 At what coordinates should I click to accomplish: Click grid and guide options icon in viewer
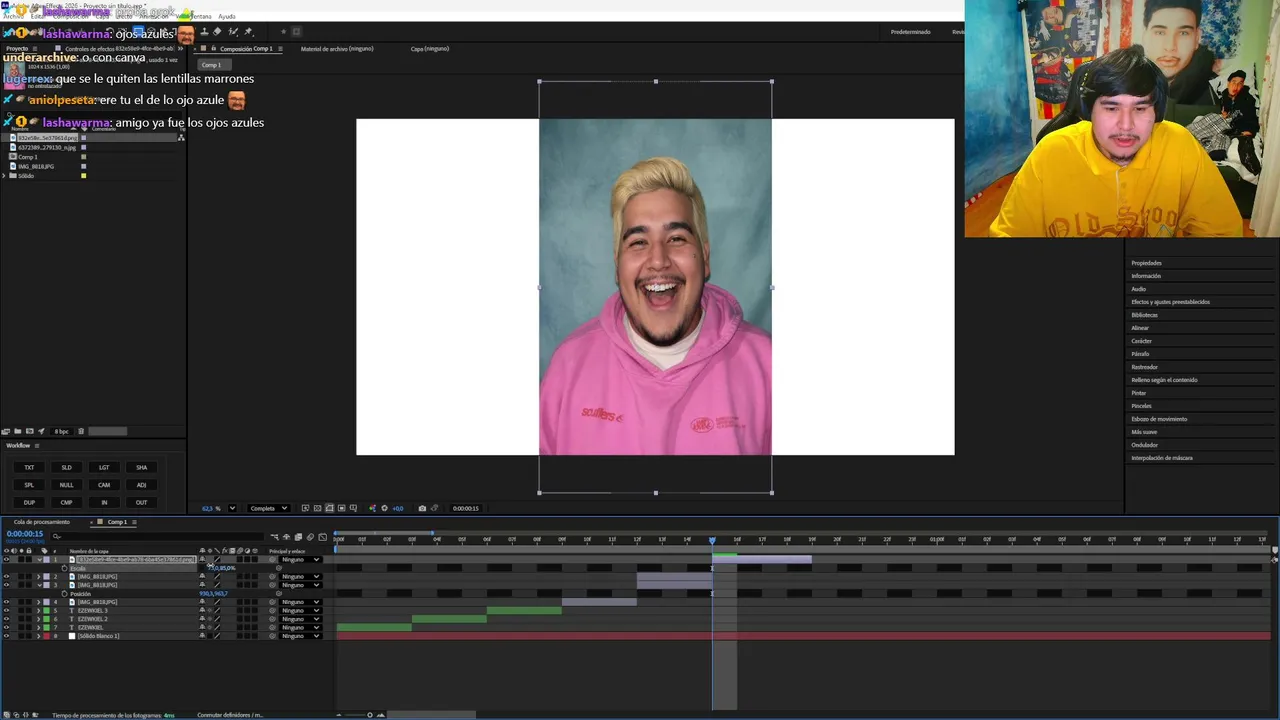tap(353, 508)
